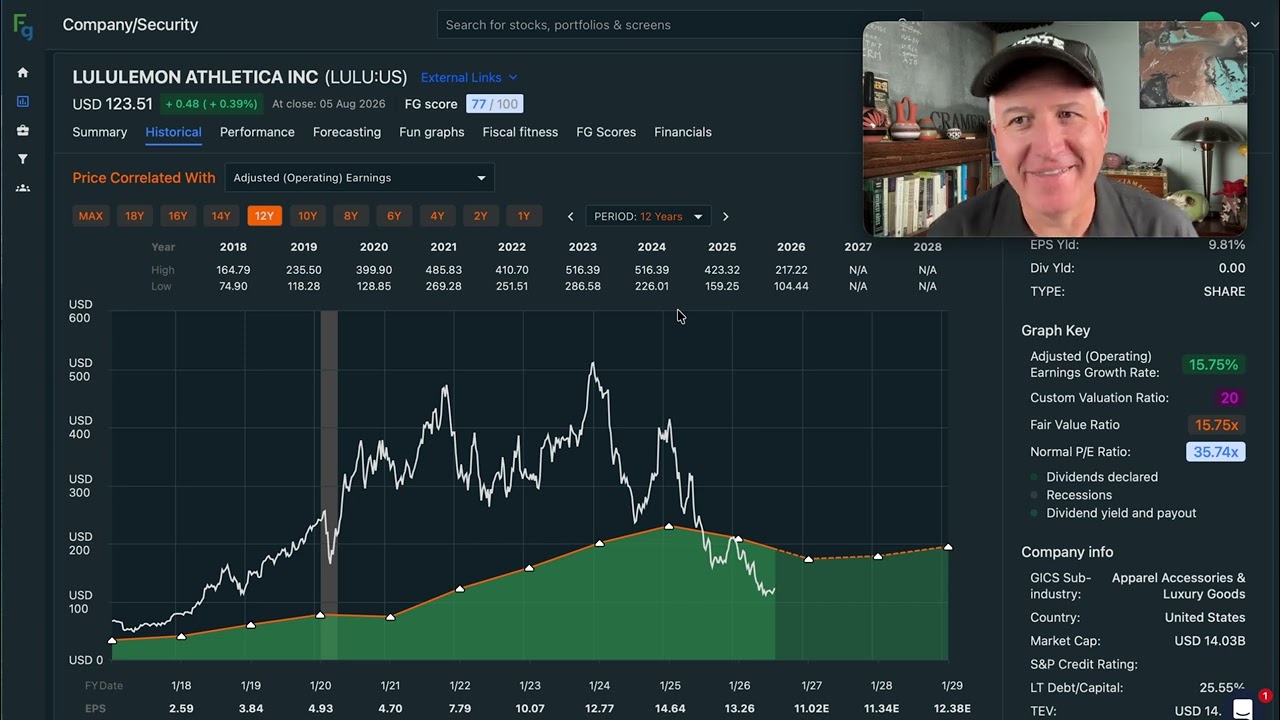Viewport: 1280px width, 720px height.
Task: Click the 2024 High value 516.39
Action: (652, 270)
